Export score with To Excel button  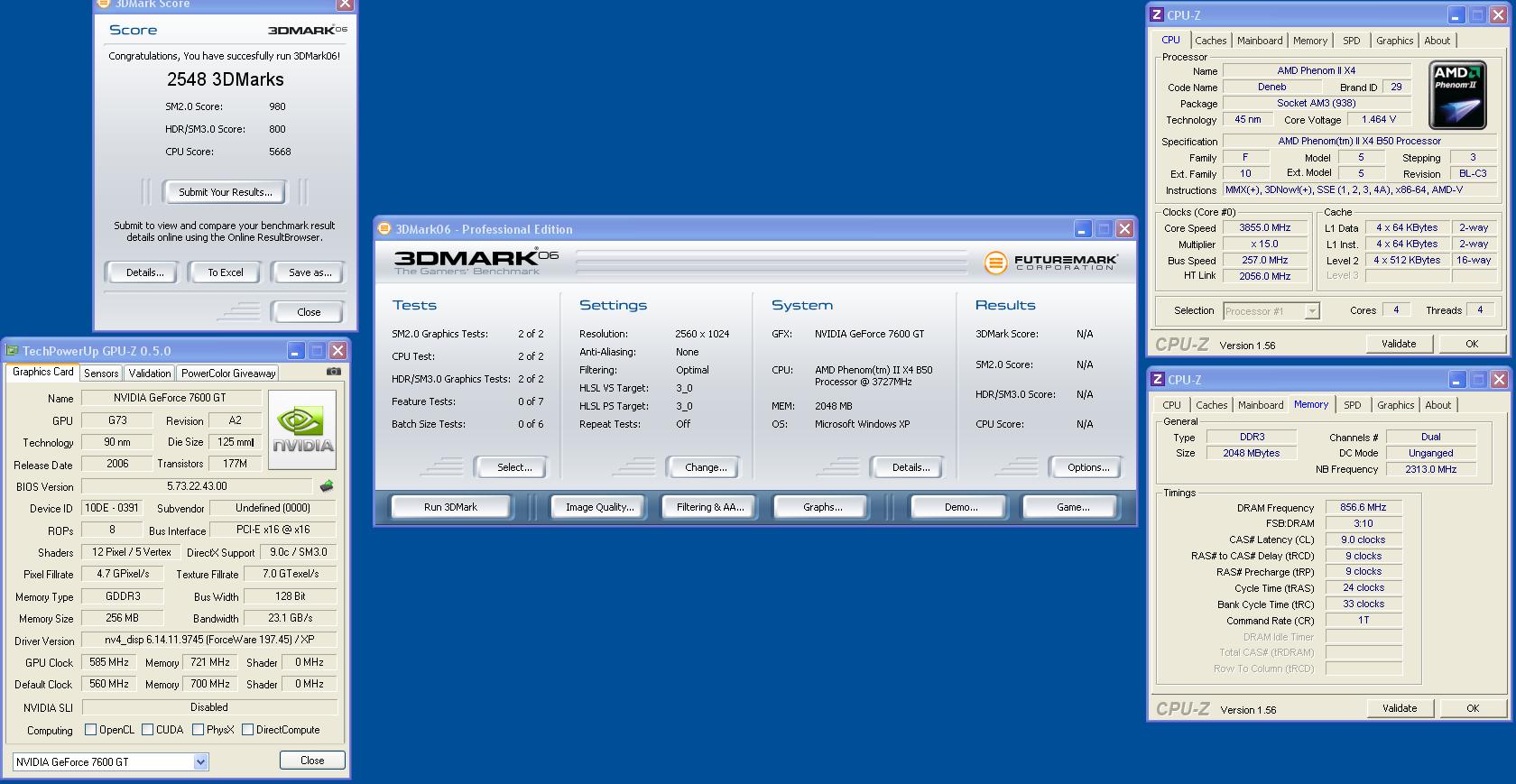226,272
